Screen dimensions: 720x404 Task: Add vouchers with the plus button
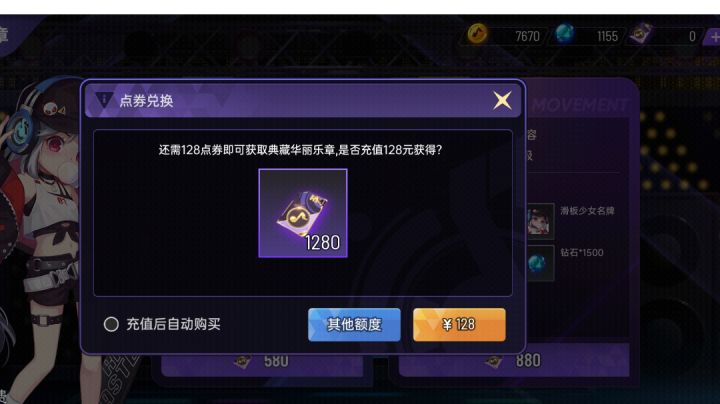[713, 36]
